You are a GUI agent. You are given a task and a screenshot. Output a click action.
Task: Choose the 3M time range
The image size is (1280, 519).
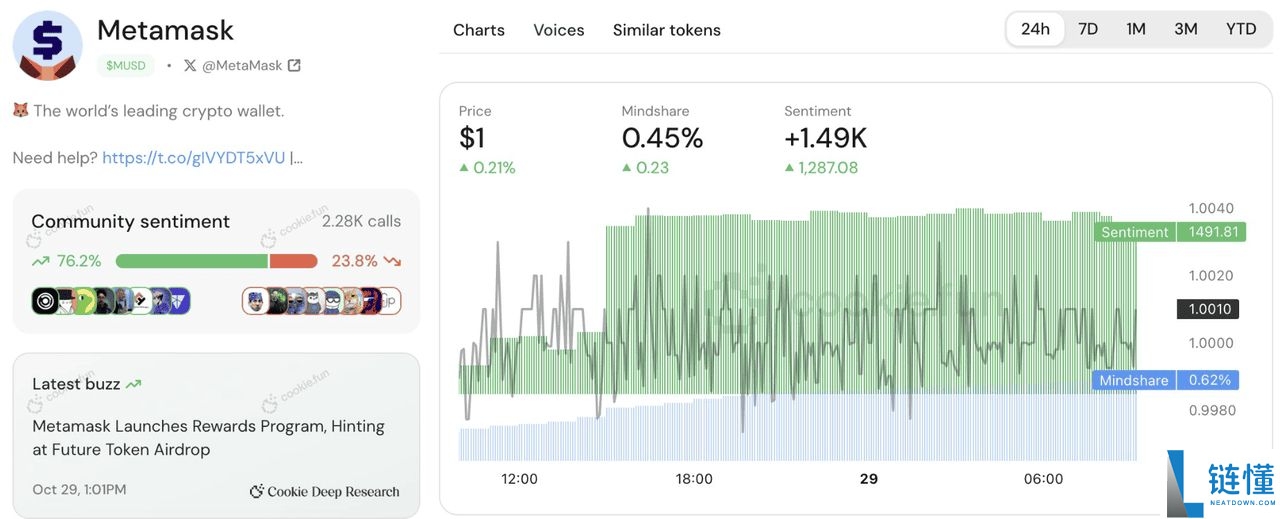point(1186,29)
